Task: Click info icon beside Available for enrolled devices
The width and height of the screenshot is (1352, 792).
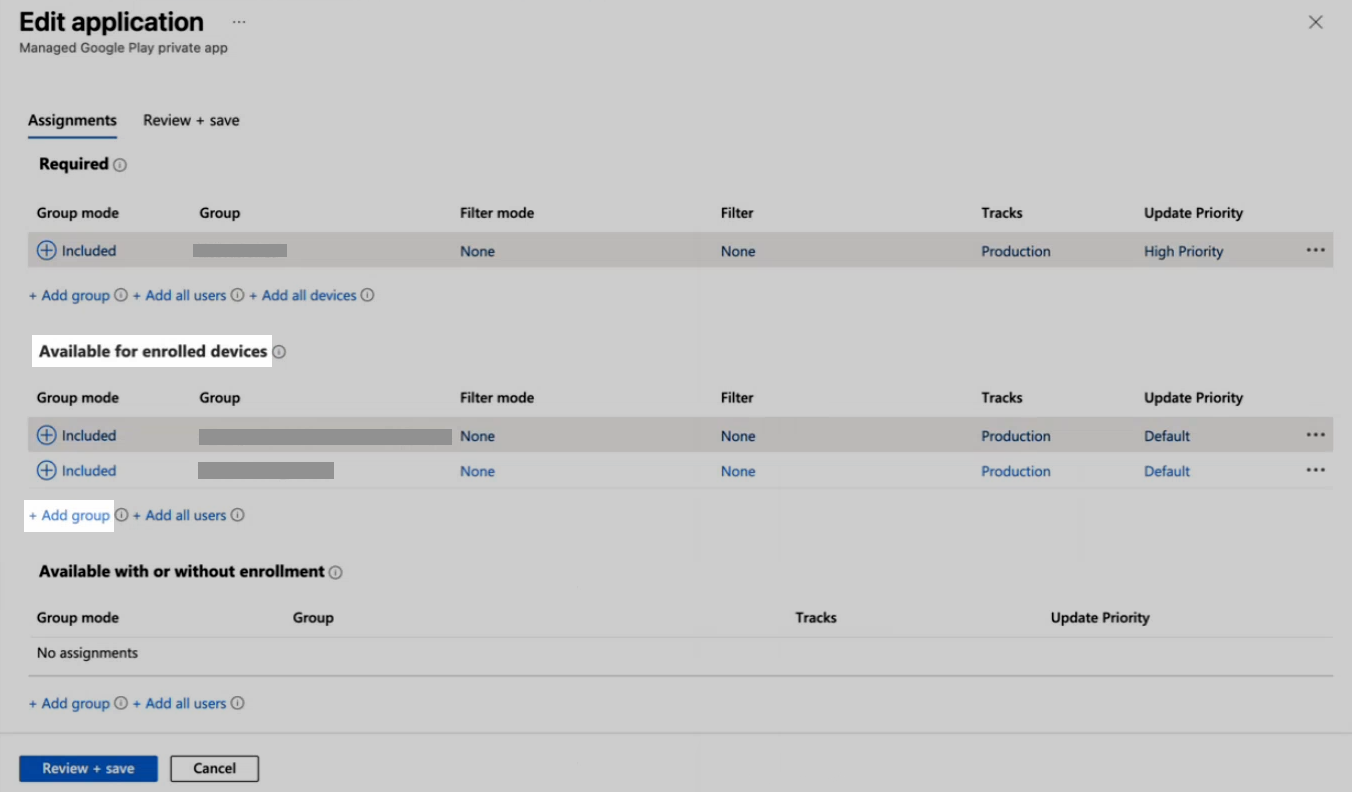Action: coord(279,352)
